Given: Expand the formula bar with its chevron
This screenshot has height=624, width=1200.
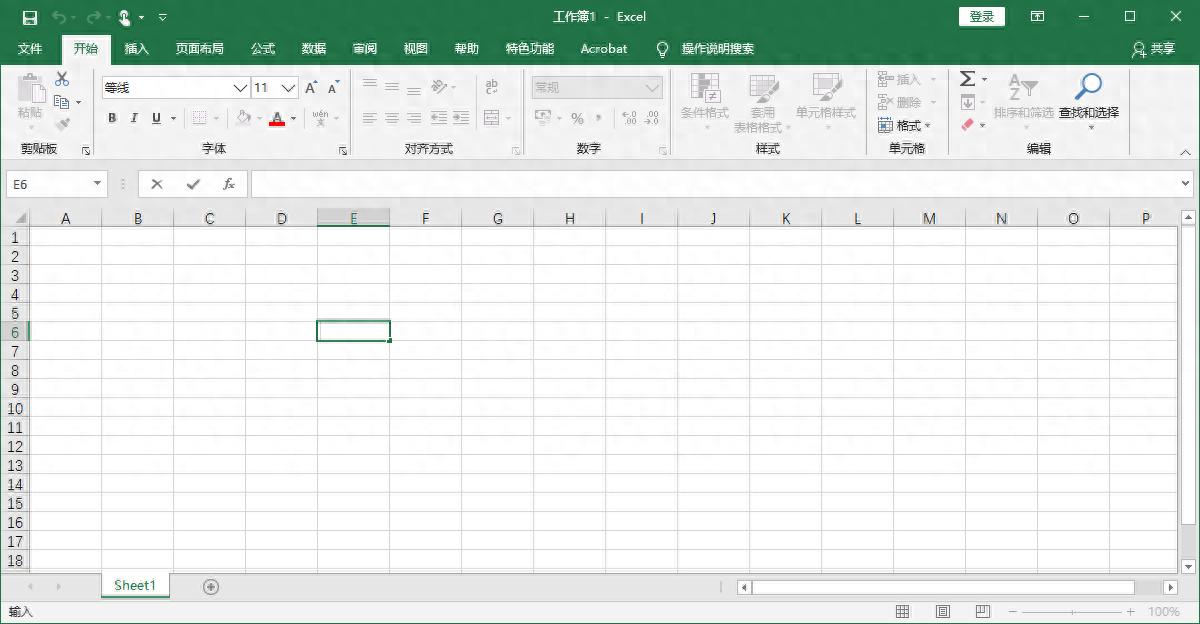Looking at the screenshot, I should [x=1186, y=184].
